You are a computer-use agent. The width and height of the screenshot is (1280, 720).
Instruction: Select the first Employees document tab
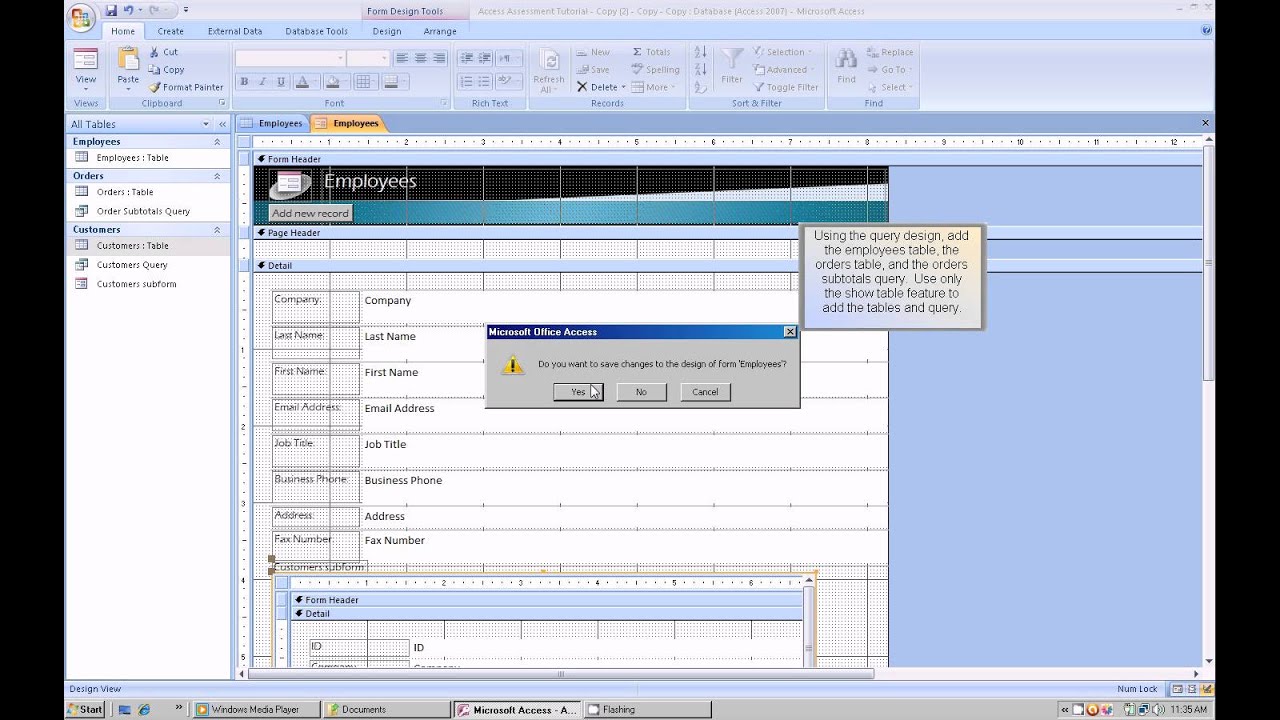point(272,123)
